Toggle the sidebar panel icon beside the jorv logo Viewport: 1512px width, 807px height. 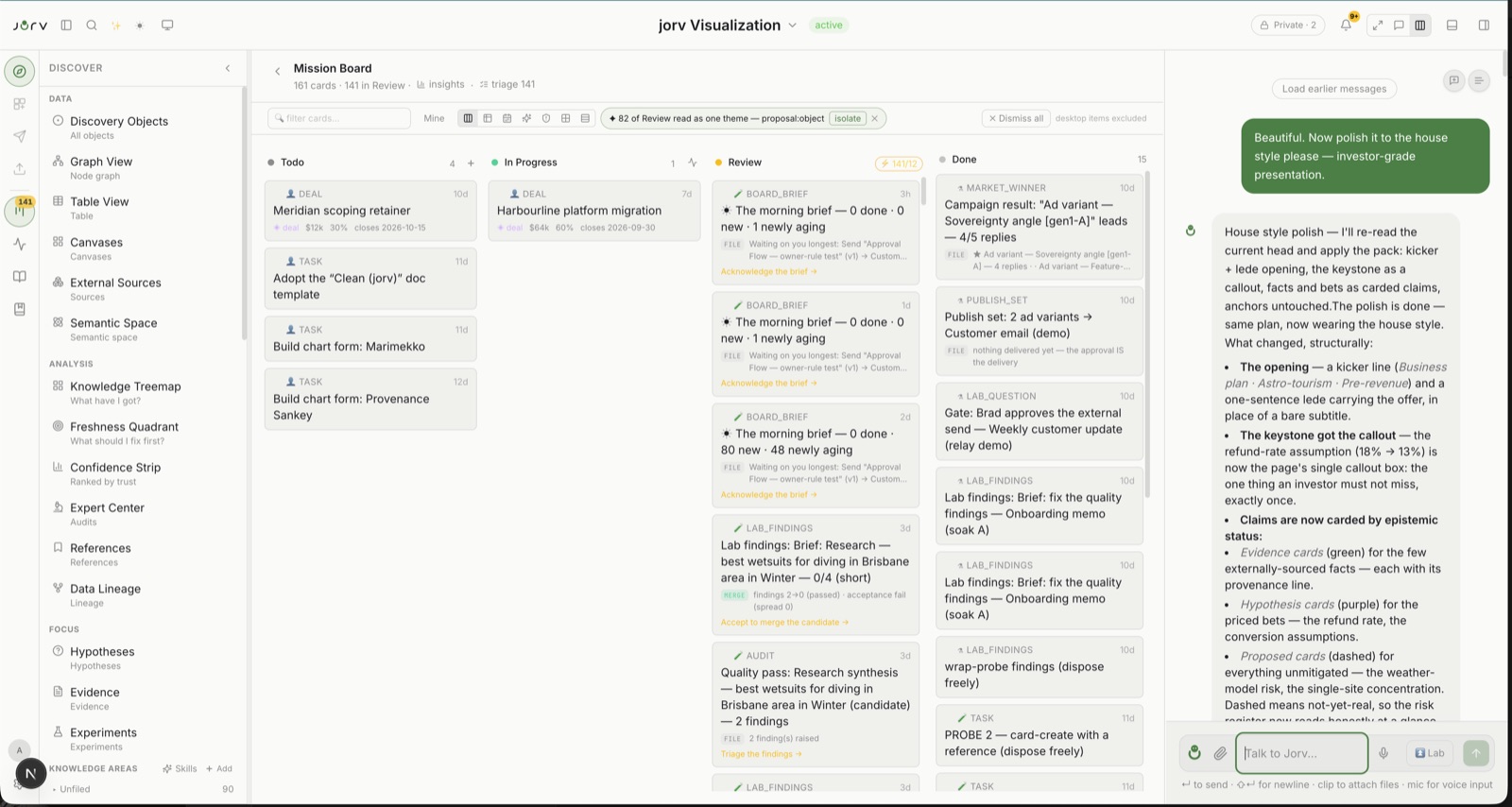[66, 26]
